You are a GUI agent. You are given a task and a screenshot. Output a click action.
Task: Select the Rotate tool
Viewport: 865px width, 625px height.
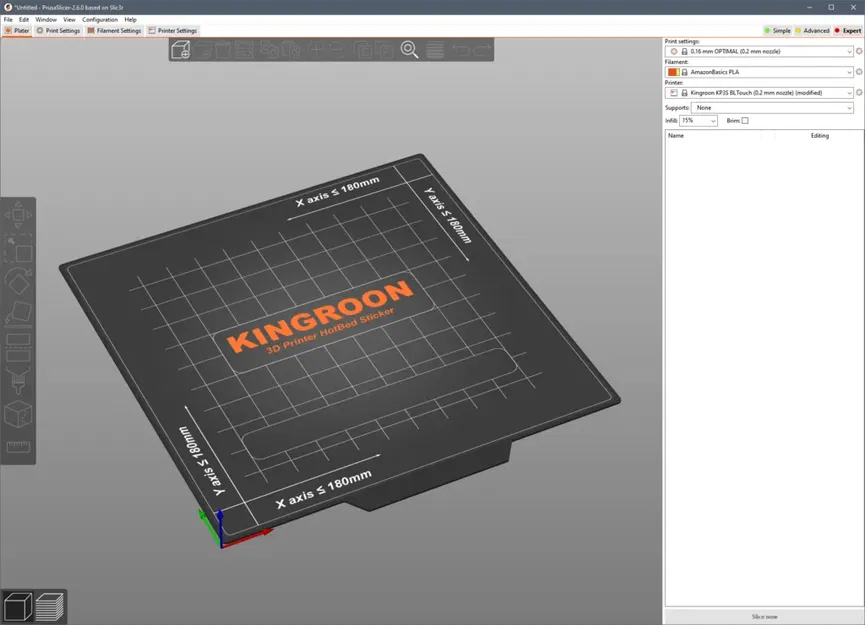coord(18,280)
